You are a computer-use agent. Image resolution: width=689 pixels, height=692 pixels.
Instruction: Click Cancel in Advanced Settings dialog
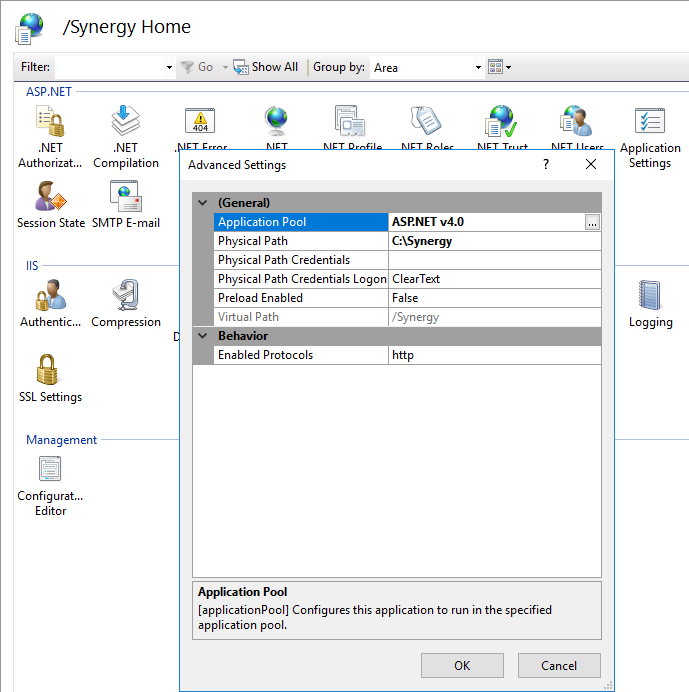[559, 666]
